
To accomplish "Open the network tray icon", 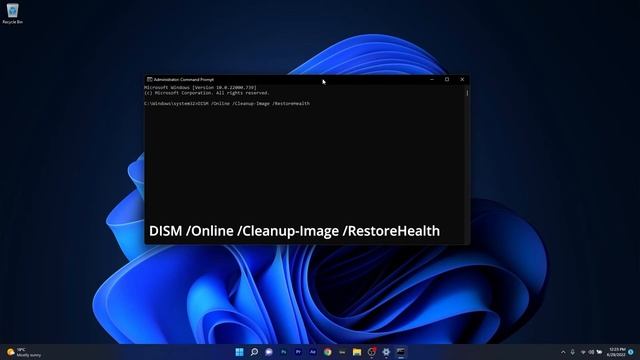I will pos(583,352).
